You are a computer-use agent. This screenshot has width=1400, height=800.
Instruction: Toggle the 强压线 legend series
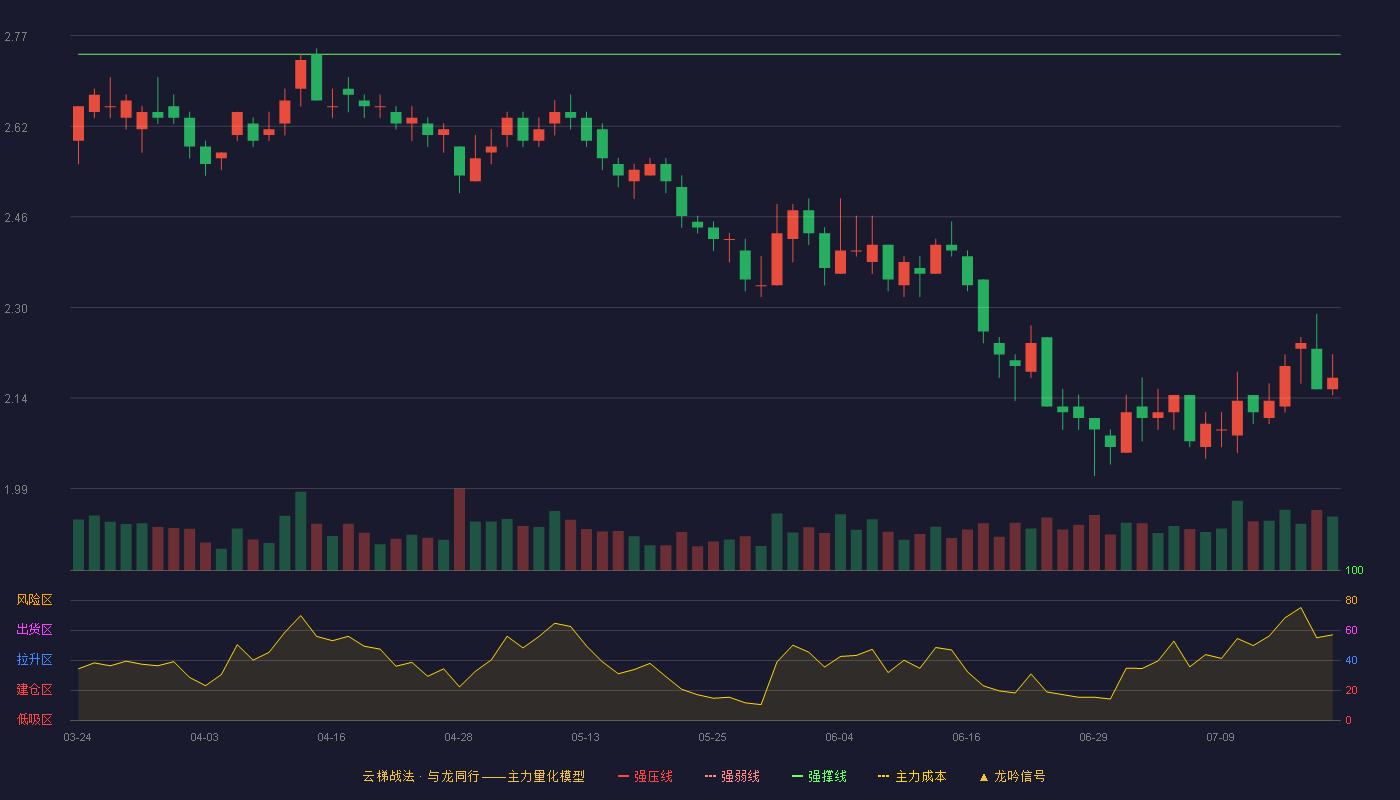645,776
